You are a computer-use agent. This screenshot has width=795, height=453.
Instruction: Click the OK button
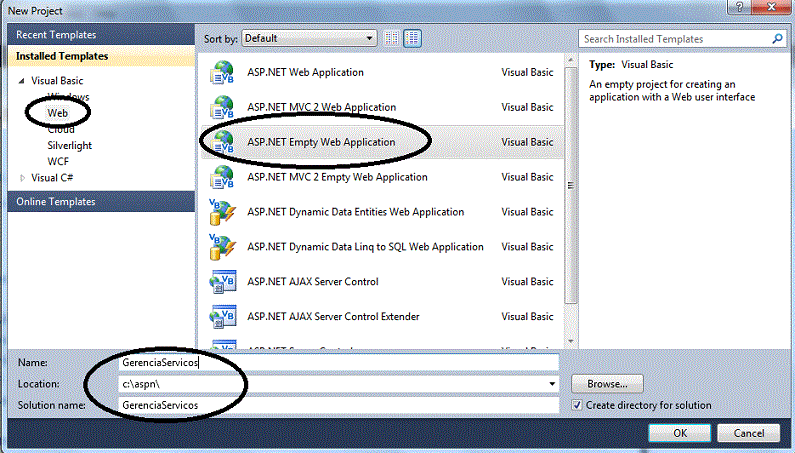click(679, 433)
